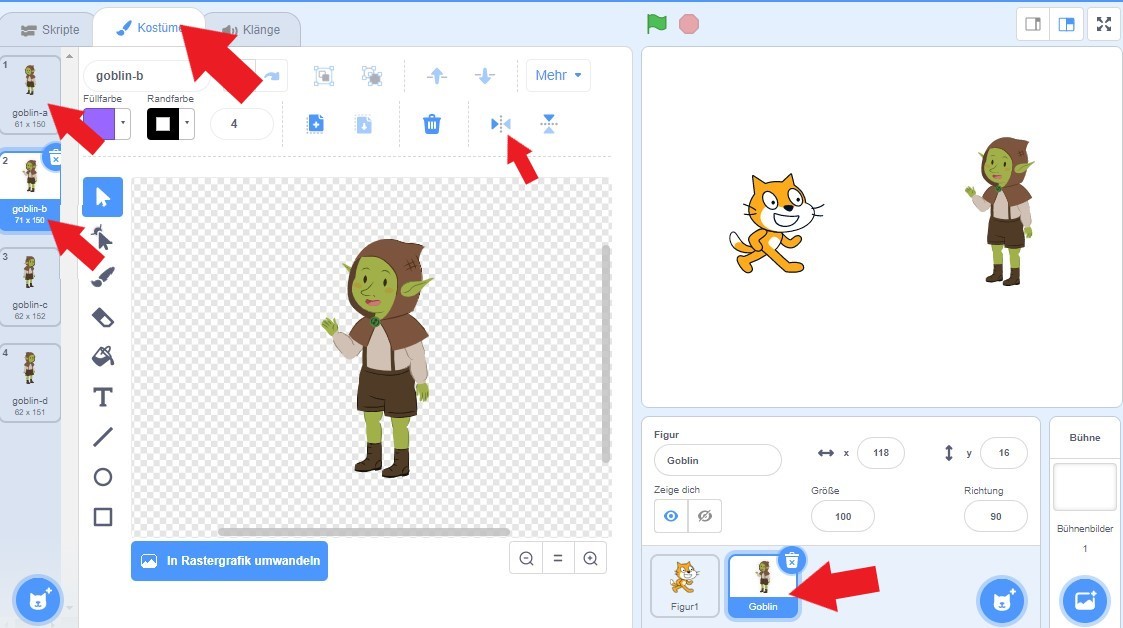Click the Größe size field

click(x=843, y=516)
